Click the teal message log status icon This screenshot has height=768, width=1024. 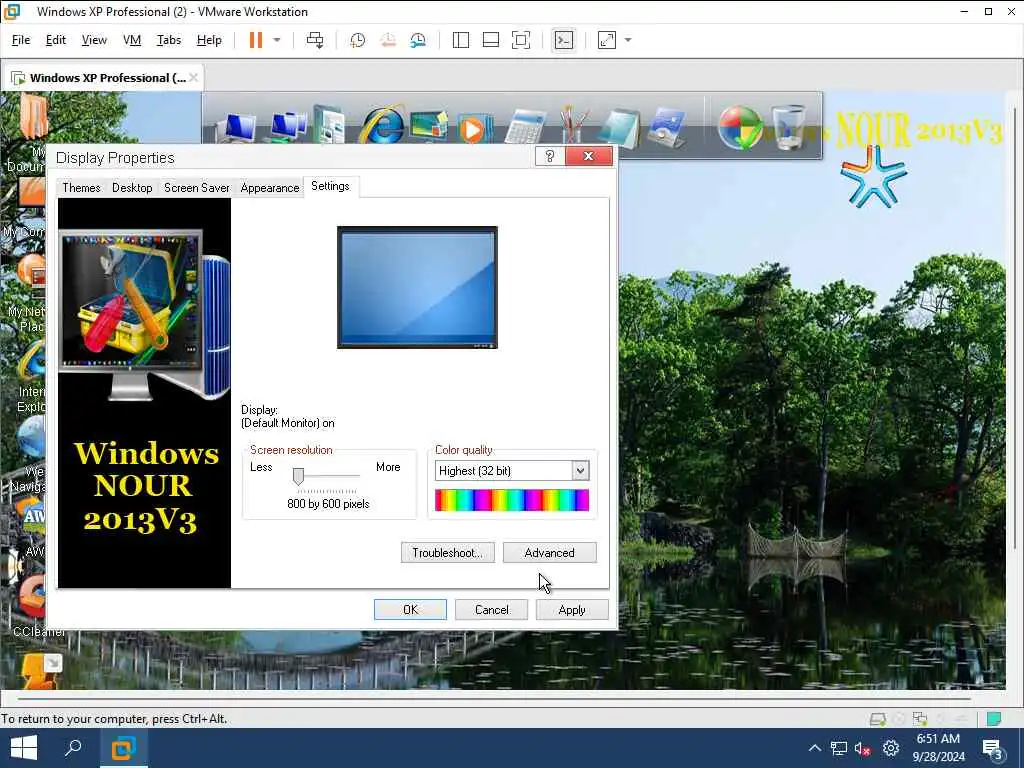click(x=994, y=719)
